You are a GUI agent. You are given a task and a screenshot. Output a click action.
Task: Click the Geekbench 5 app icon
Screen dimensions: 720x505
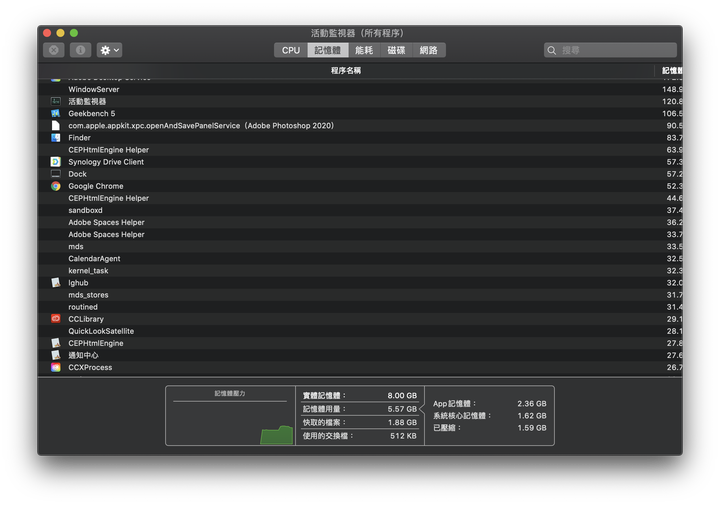(56, 113)
